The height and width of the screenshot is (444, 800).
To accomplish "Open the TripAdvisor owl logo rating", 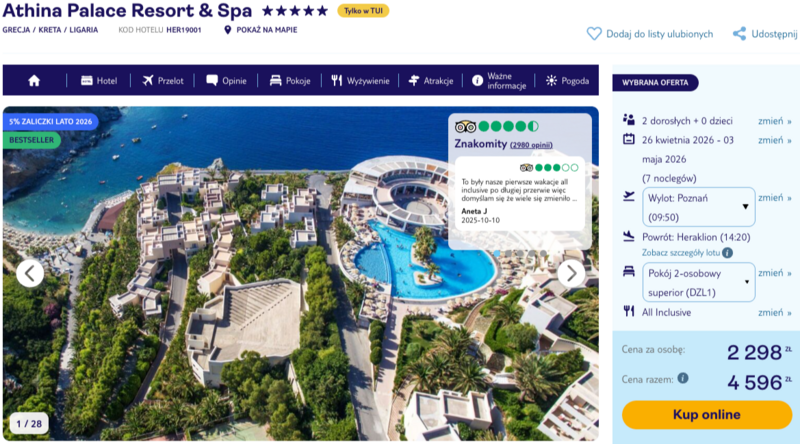I will 465,127.
